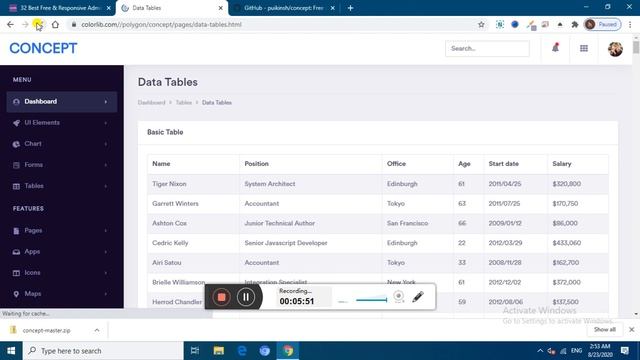This screenshot has width=640, height=360.
Task: Expand the Apps menu chevron
Action: click(106, 252)
